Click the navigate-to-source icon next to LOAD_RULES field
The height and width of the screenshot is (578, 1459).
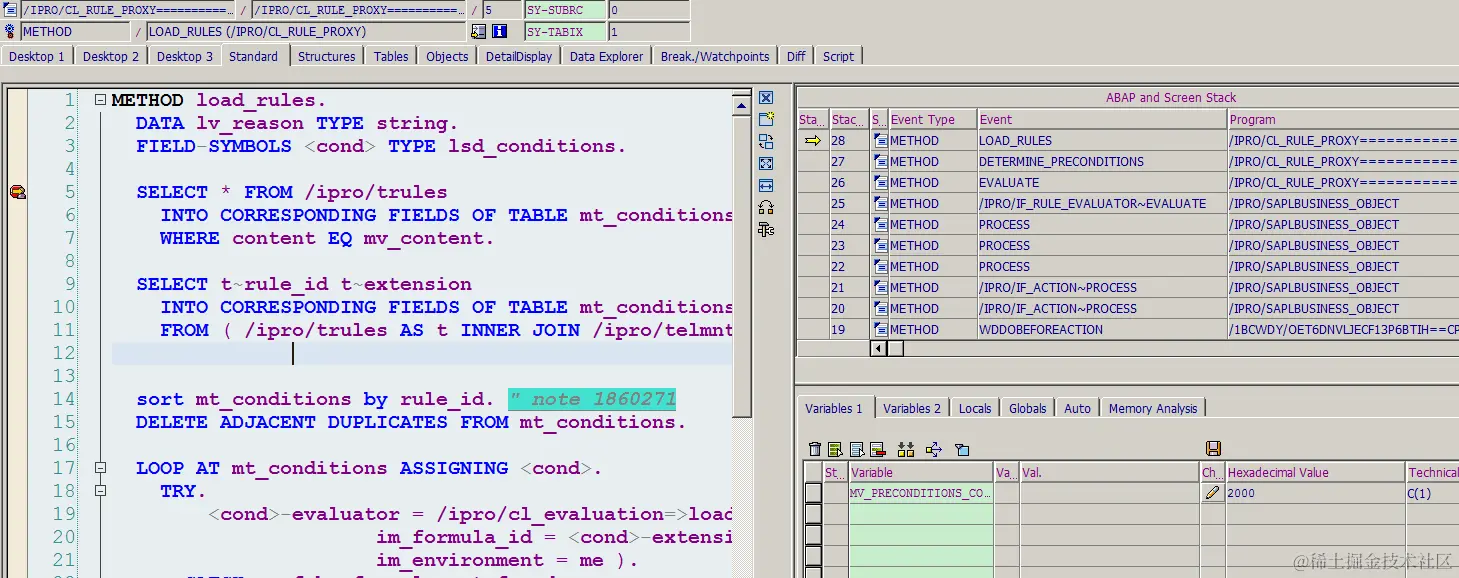coord(479,31)
